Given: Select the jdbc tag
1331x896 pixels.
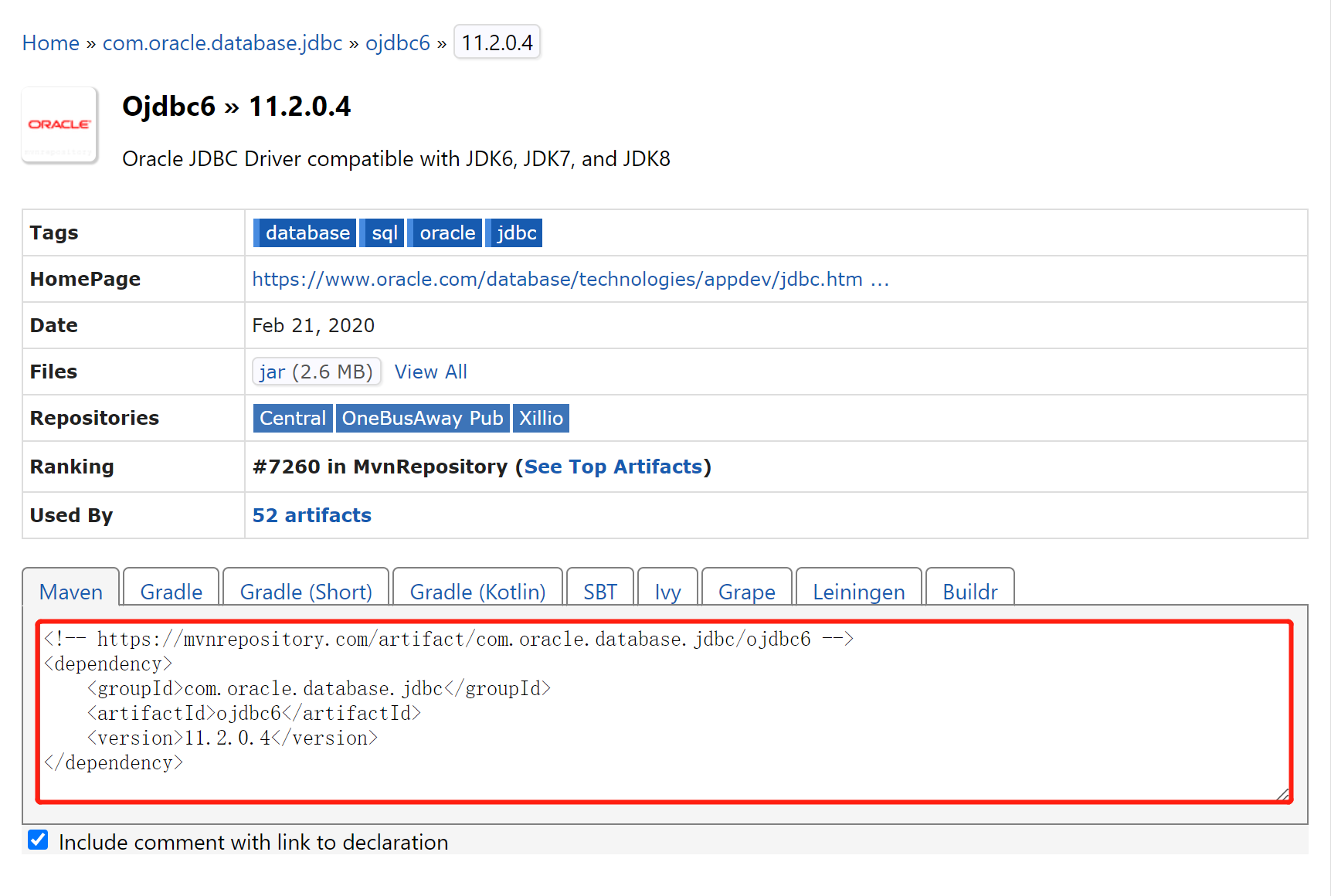Looking at the screenshot, I should click(514, 232).
